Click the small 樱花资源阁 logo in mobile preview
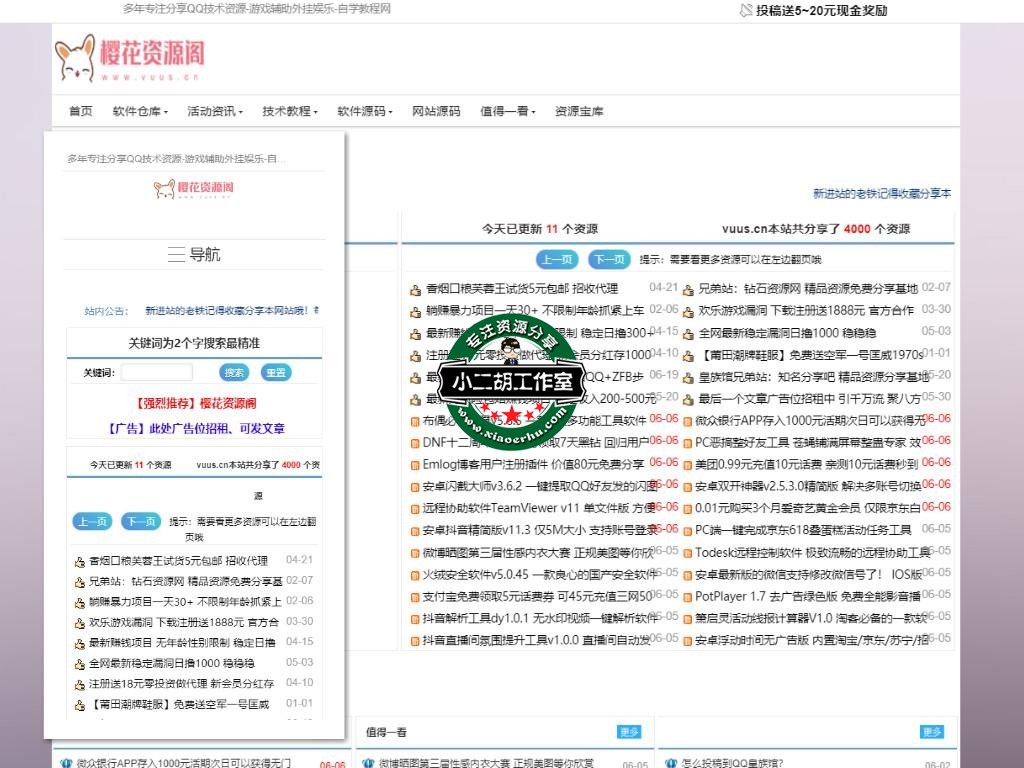 [194, 188]
